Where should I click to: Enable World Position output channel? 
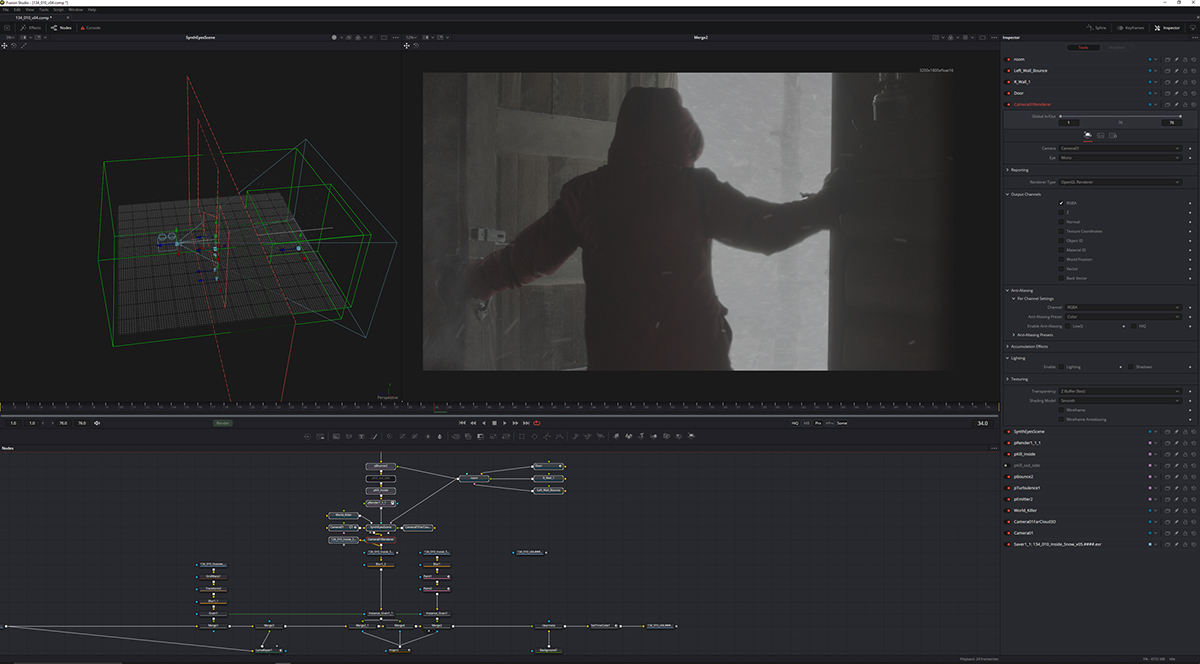(x=1061, y=259)
